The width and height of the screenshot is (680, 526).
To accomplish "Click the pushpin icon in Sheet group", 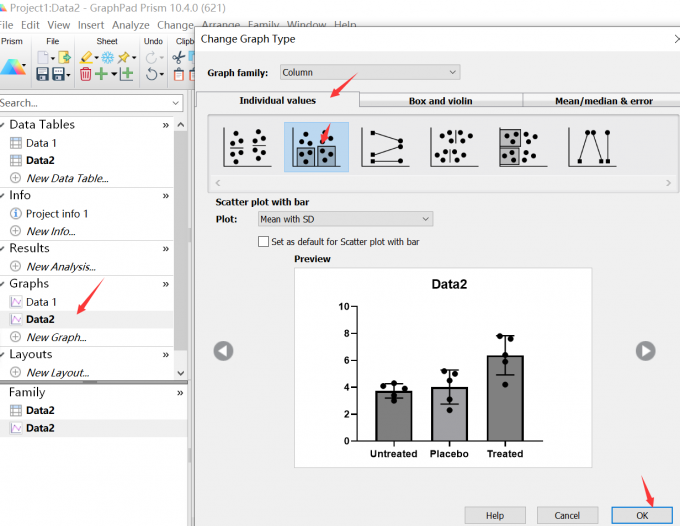I will pyautogui.click(x=124, y=57).
